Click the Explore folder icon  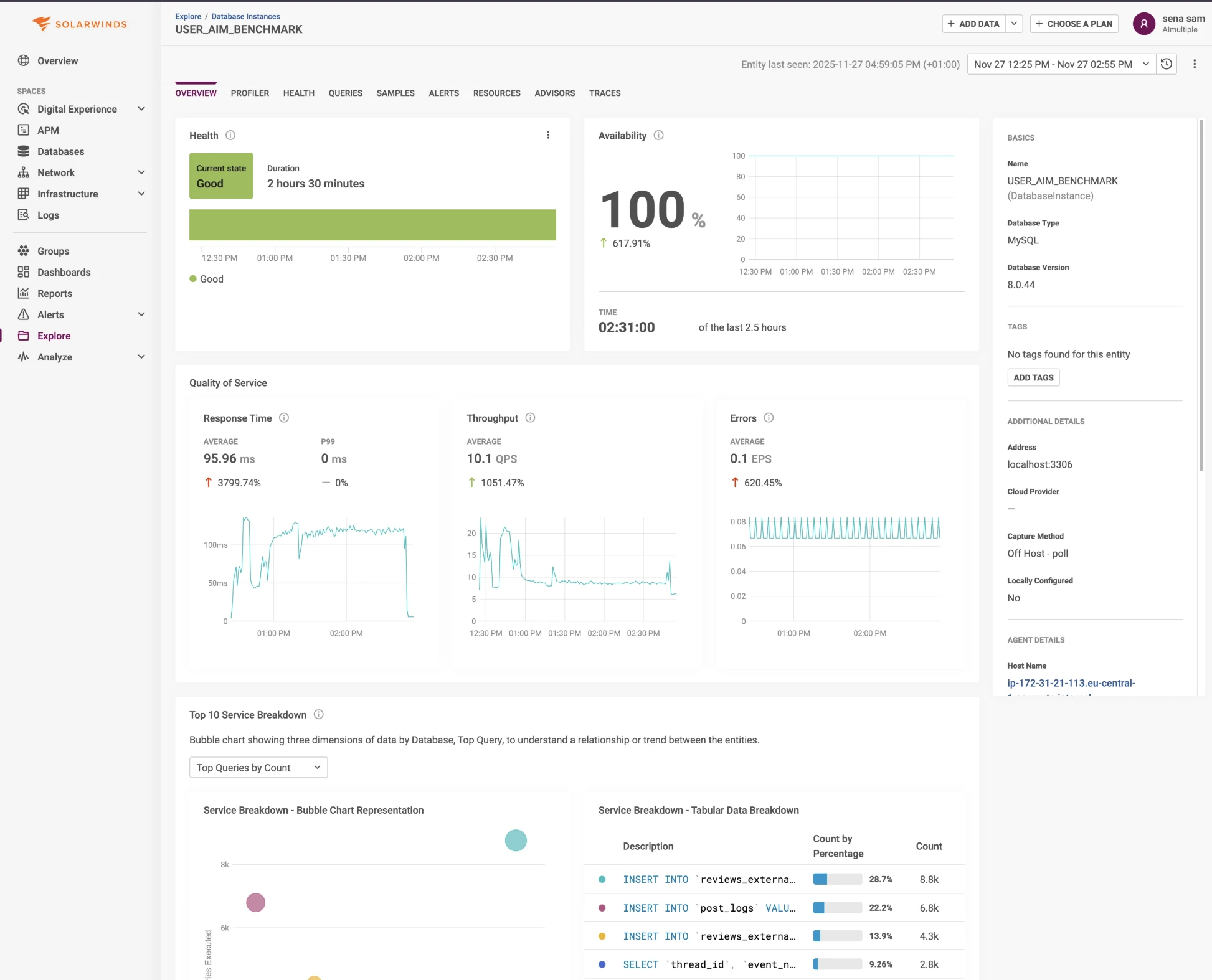24,336
